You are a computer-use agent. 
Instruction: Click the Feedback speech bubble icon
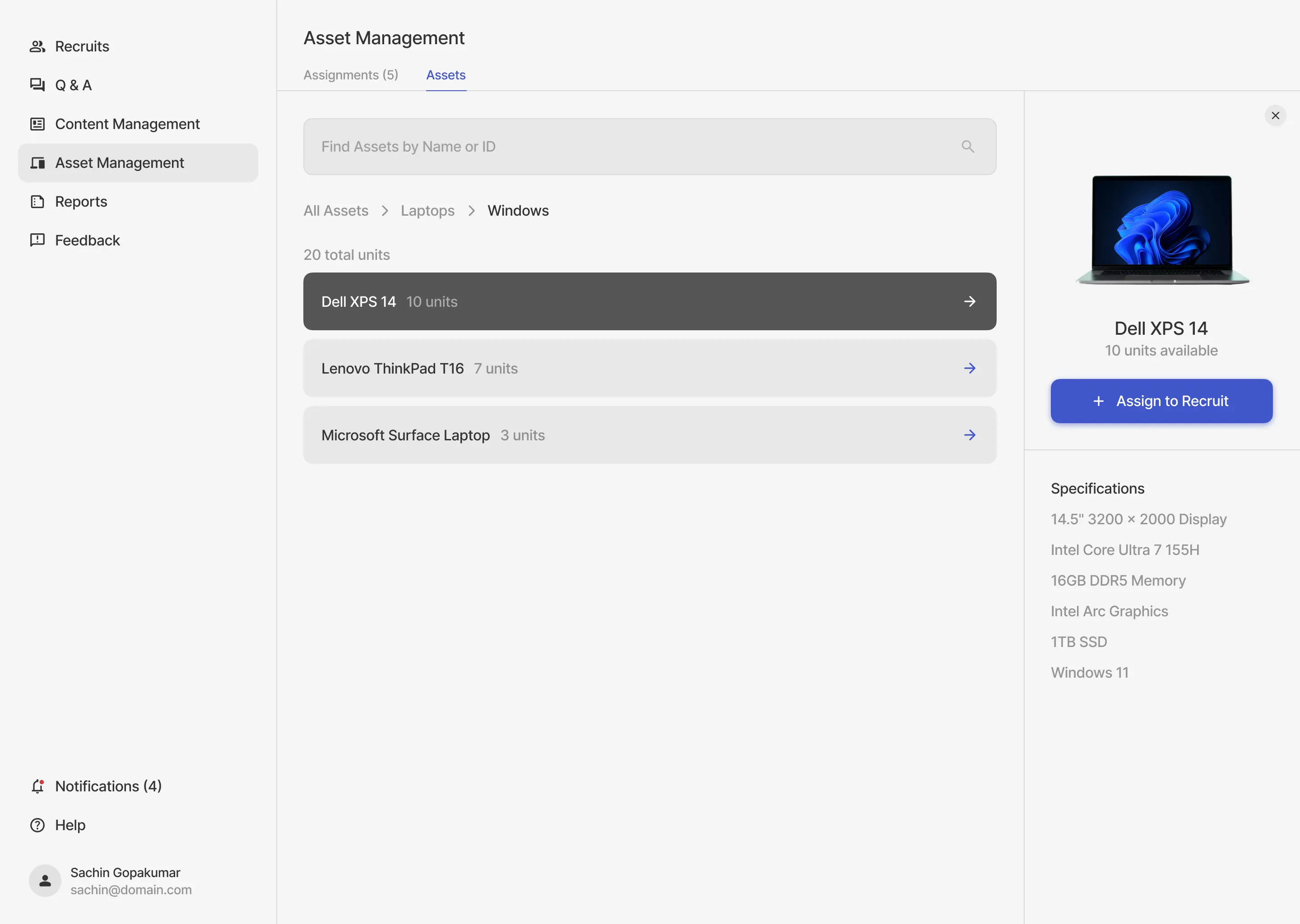pyautogui.click(x=37, y=240)
